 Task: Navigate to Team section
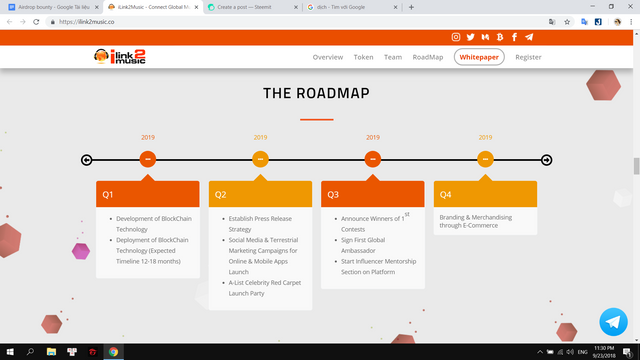click(x=393, y=57)
